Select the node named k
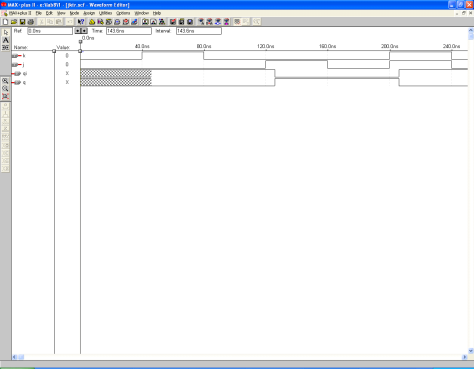The height and width of the screenshot is (369, 474). coord(24,56)
